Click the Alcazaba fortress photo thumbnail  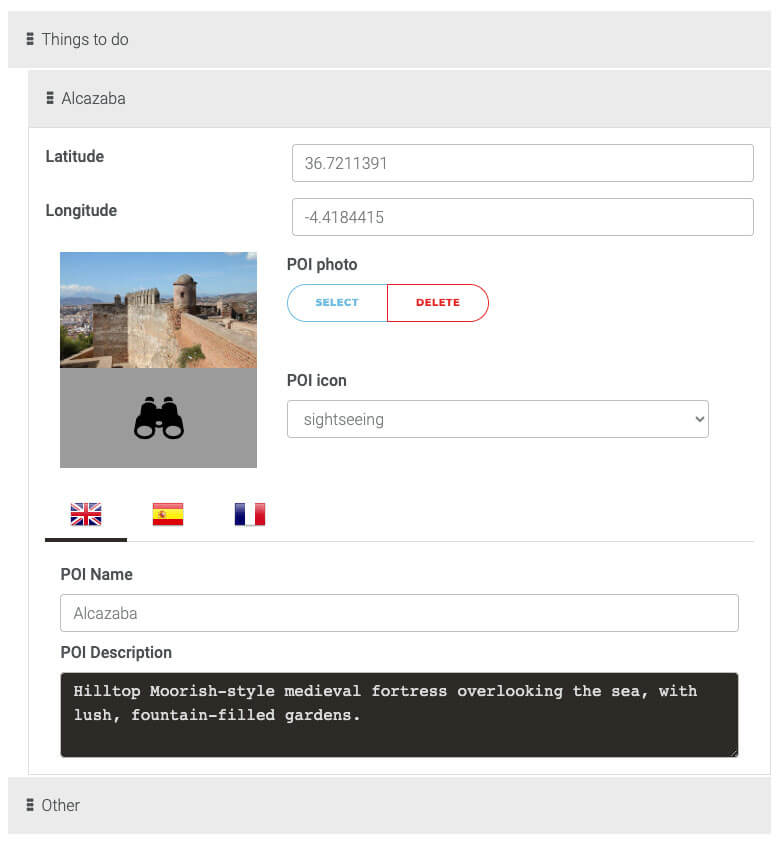pos(158,310)
